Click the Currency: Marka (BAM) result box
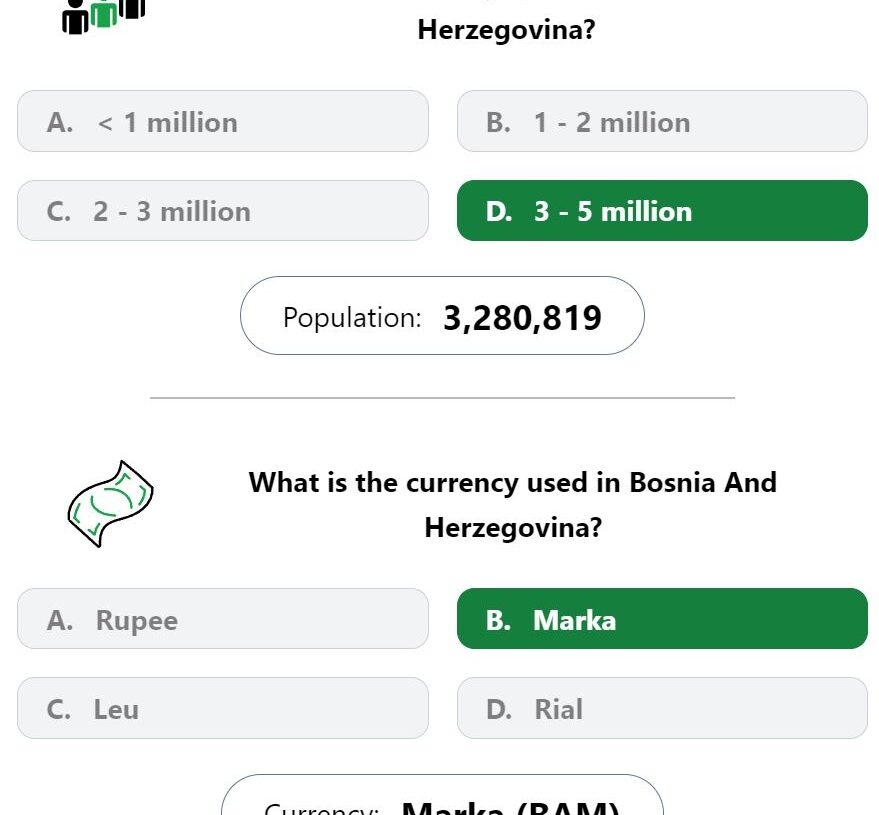The width and height of the screenshot is (879, 815). point(442,795)
